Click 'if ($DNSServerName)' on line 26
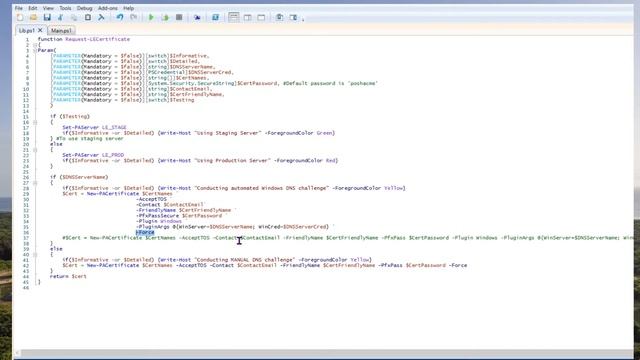640x360 pixels. [79, 177]
